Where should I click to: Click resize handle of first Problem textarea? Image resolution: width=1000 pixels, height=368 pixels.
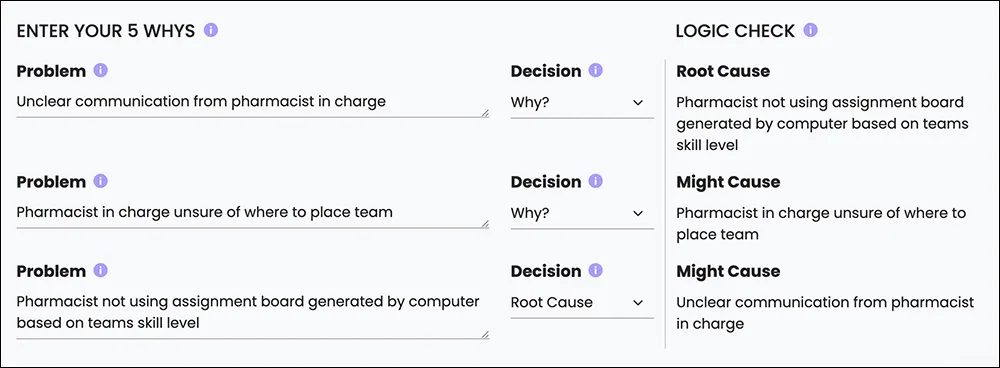[485, 113]
